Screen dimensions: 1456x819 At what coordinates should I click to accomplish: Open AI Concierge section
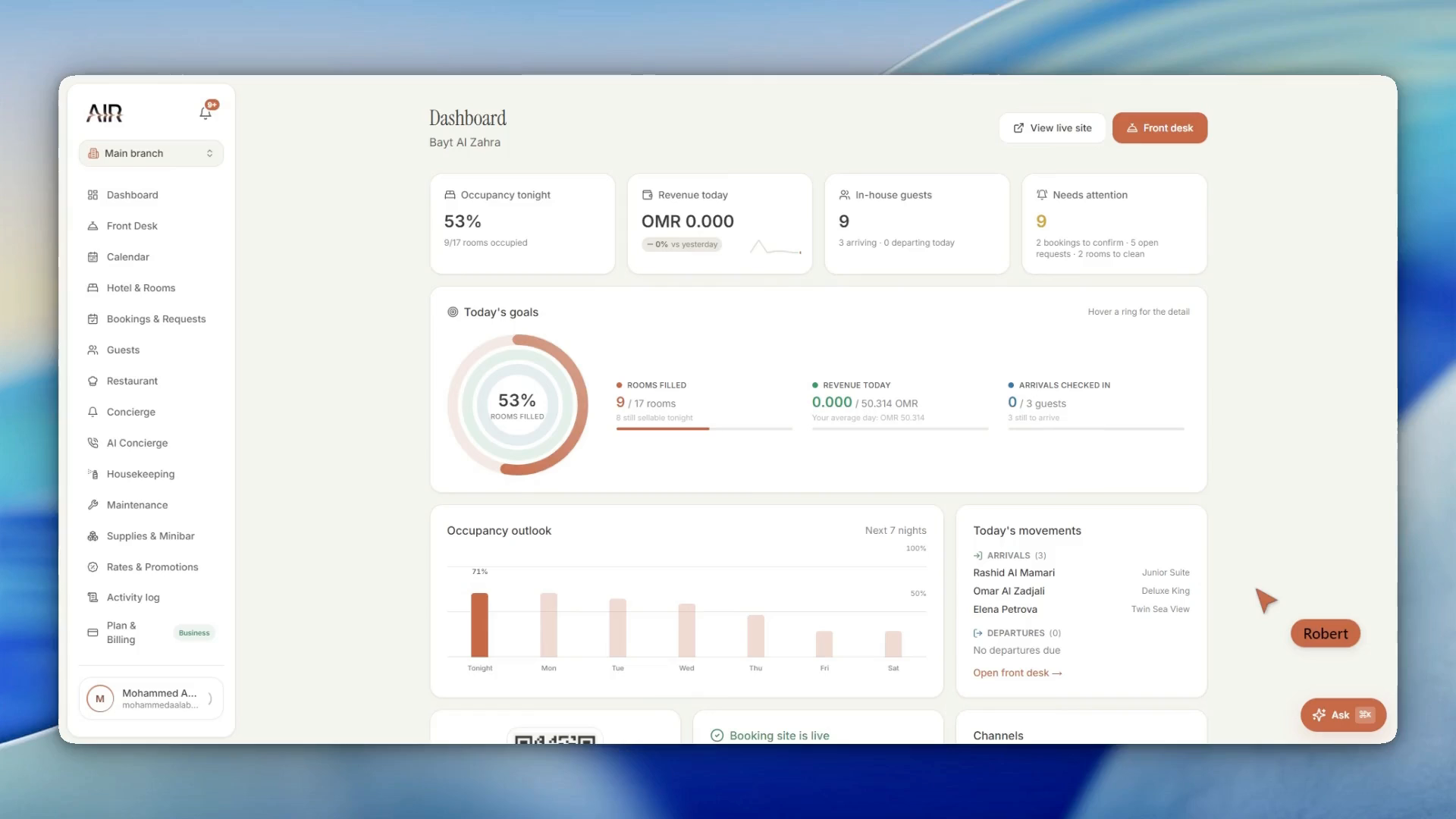tap(151, 443)
